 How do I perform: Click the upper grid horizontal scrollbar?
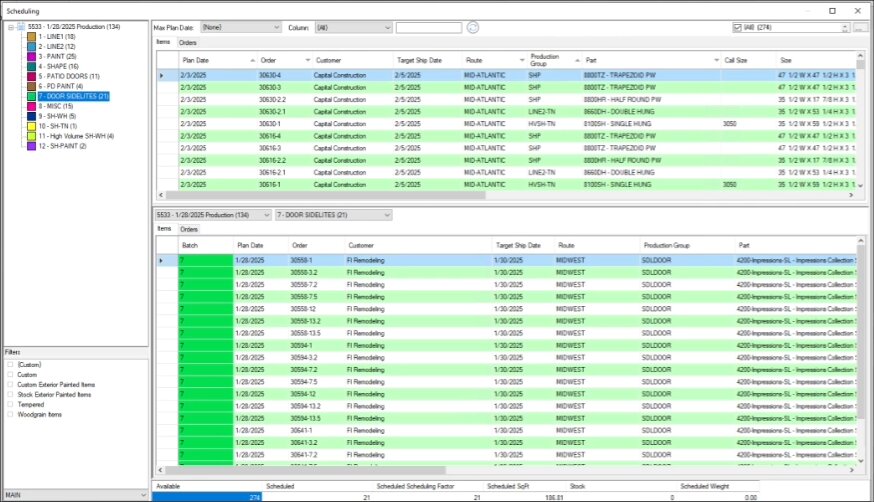326,195
